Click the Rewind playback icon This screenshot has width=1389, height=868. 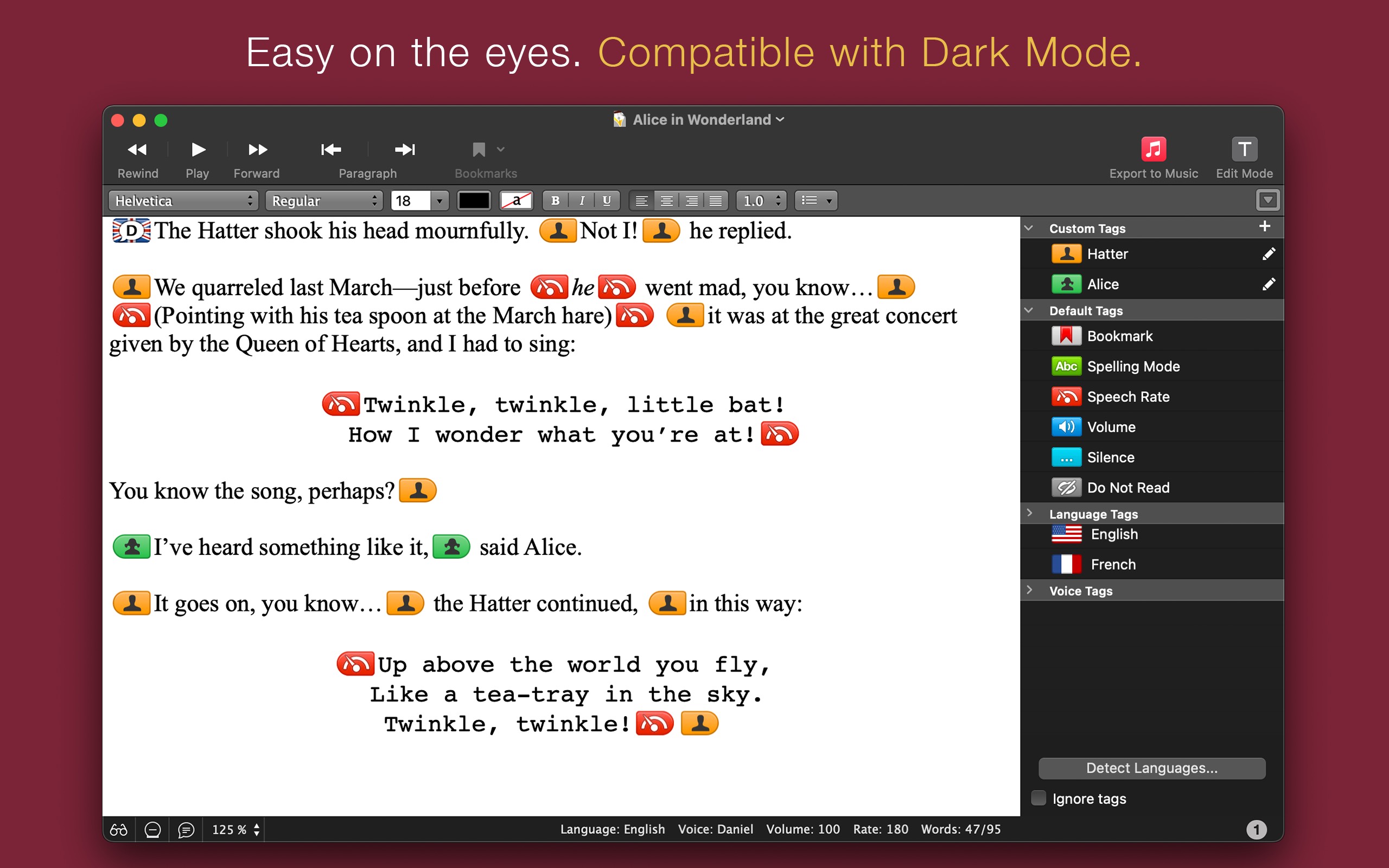[x=137, y=150]
